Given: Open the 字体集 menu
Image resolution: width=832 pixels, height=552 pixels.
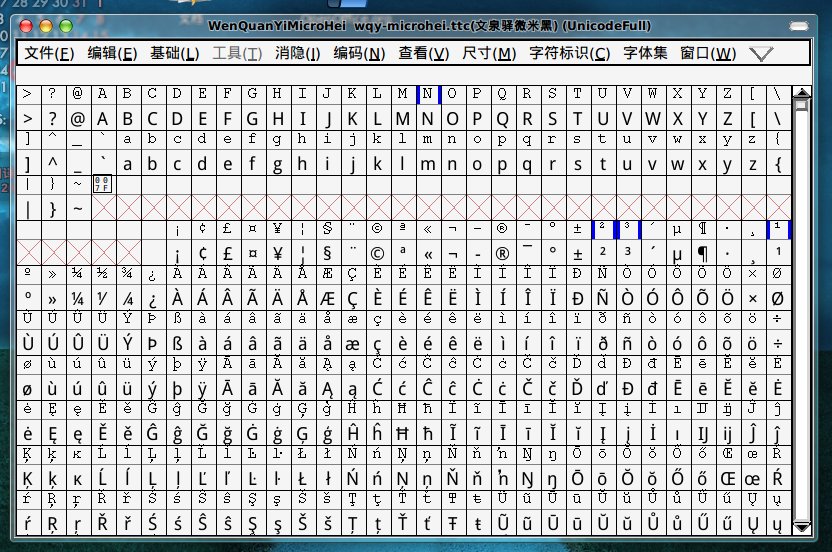Looking at the screenshot, I should click(645, 53).
